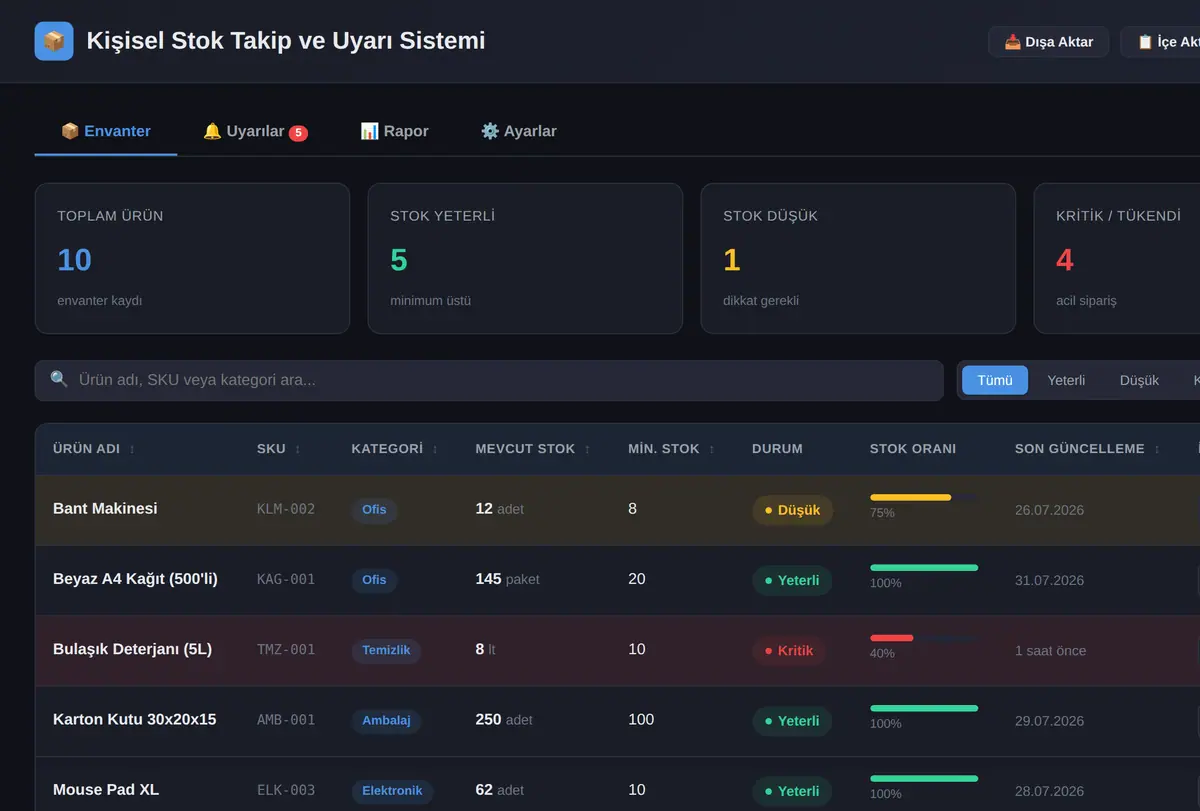Click the sort arrows beside Son Güncelleme
This screenshot has height=811, width=1200.
coord(1156,449)
